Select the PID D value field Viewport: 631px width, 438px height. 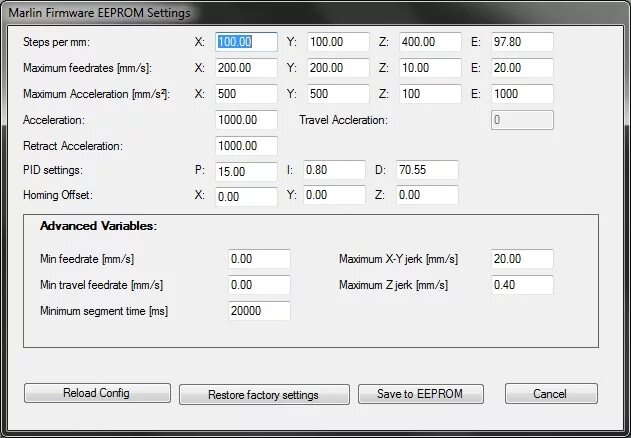pyautogui.click(x=427, y=170)
